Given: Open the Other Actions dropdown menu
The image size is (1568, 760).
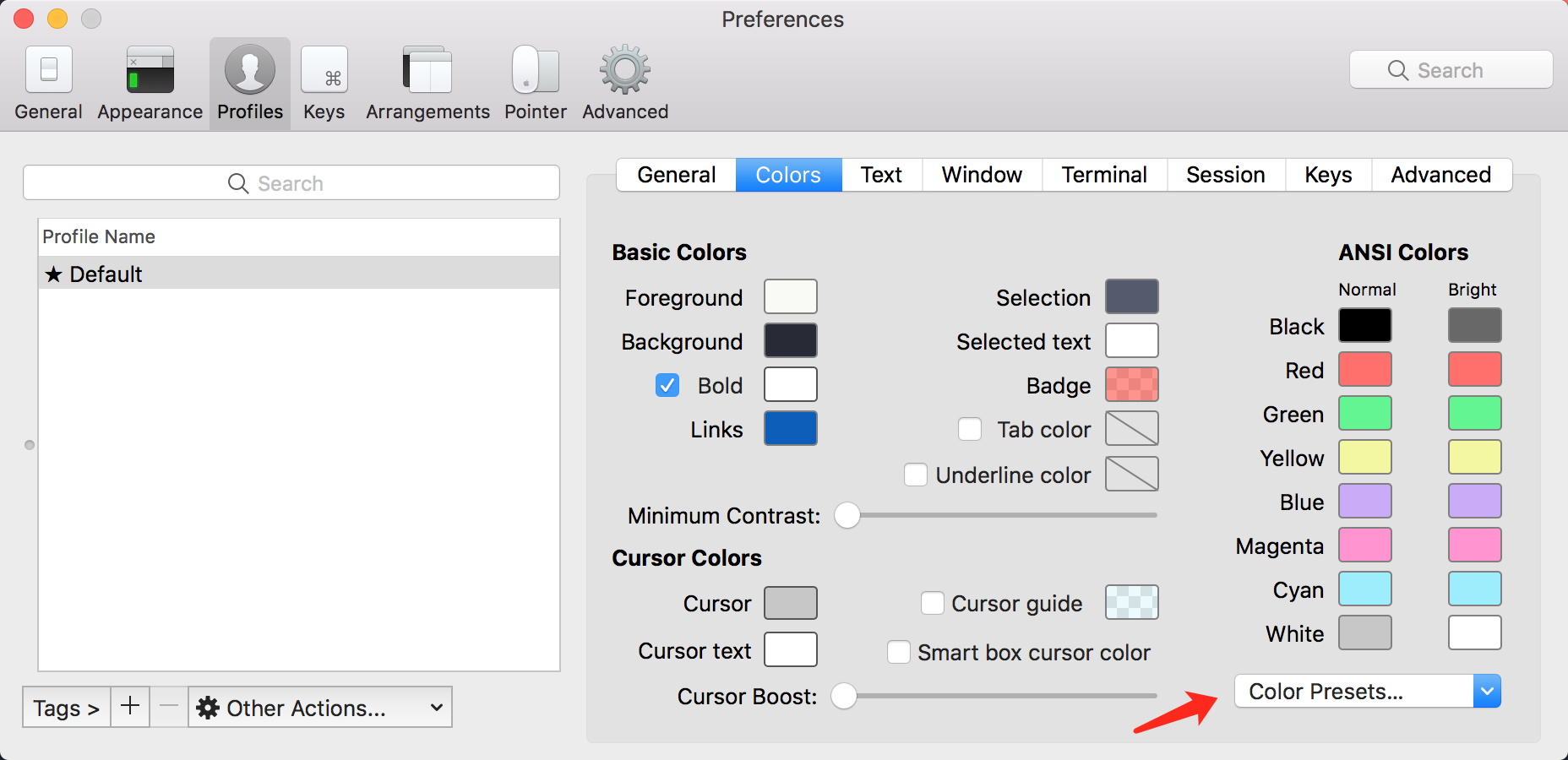Looking at the screenshot, I should point(320,708).
